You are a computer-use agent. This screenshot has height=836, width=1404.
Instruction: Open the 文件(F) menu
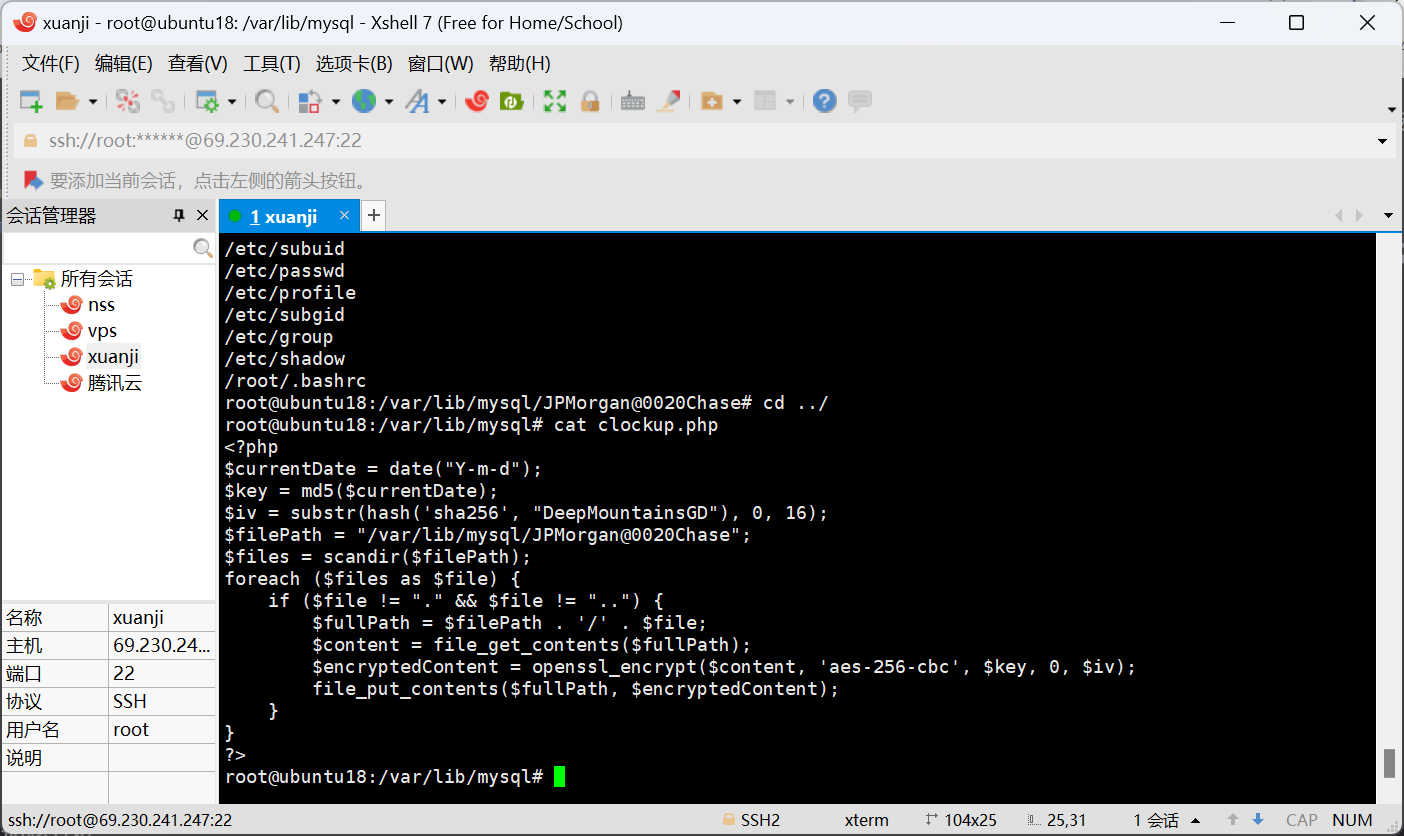(x=51, y=63)
